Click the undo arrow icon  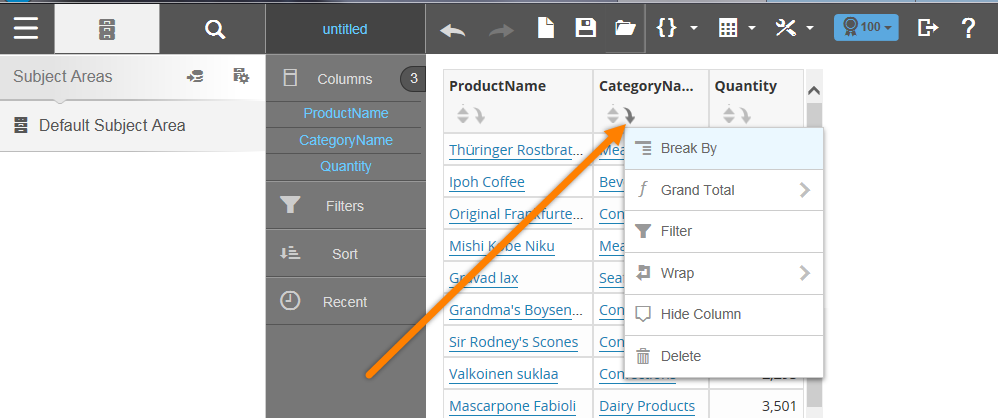pos(453,29)
